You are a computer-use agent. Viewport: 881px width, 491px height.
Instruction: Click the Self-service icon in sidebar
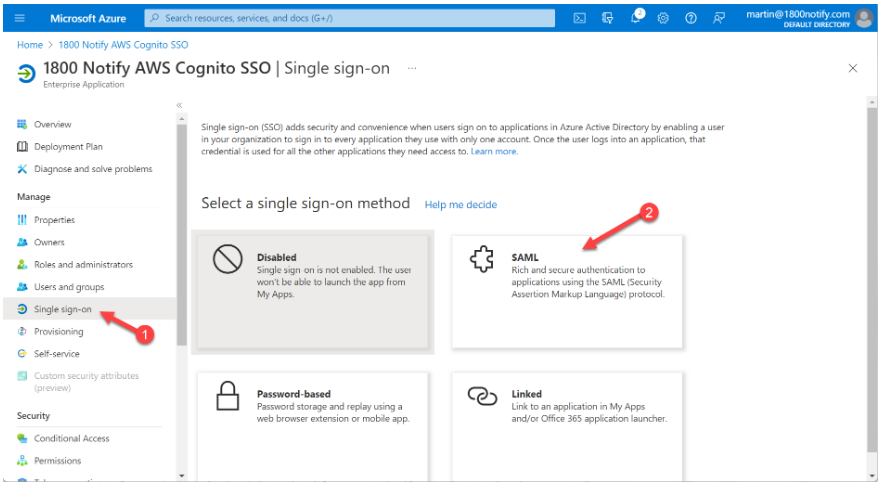[x=22, y=354]
